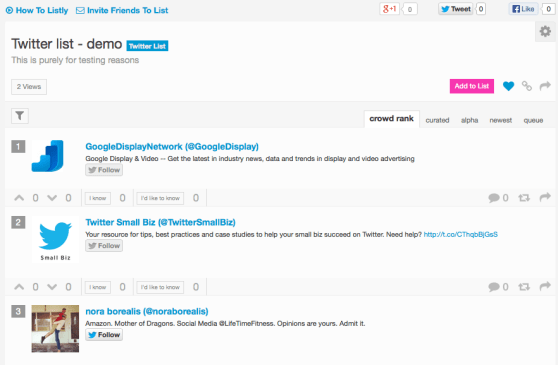
Task: Downvote the Twitter Small Biz item
Action: pyautogui.click(x=52, y=287)
